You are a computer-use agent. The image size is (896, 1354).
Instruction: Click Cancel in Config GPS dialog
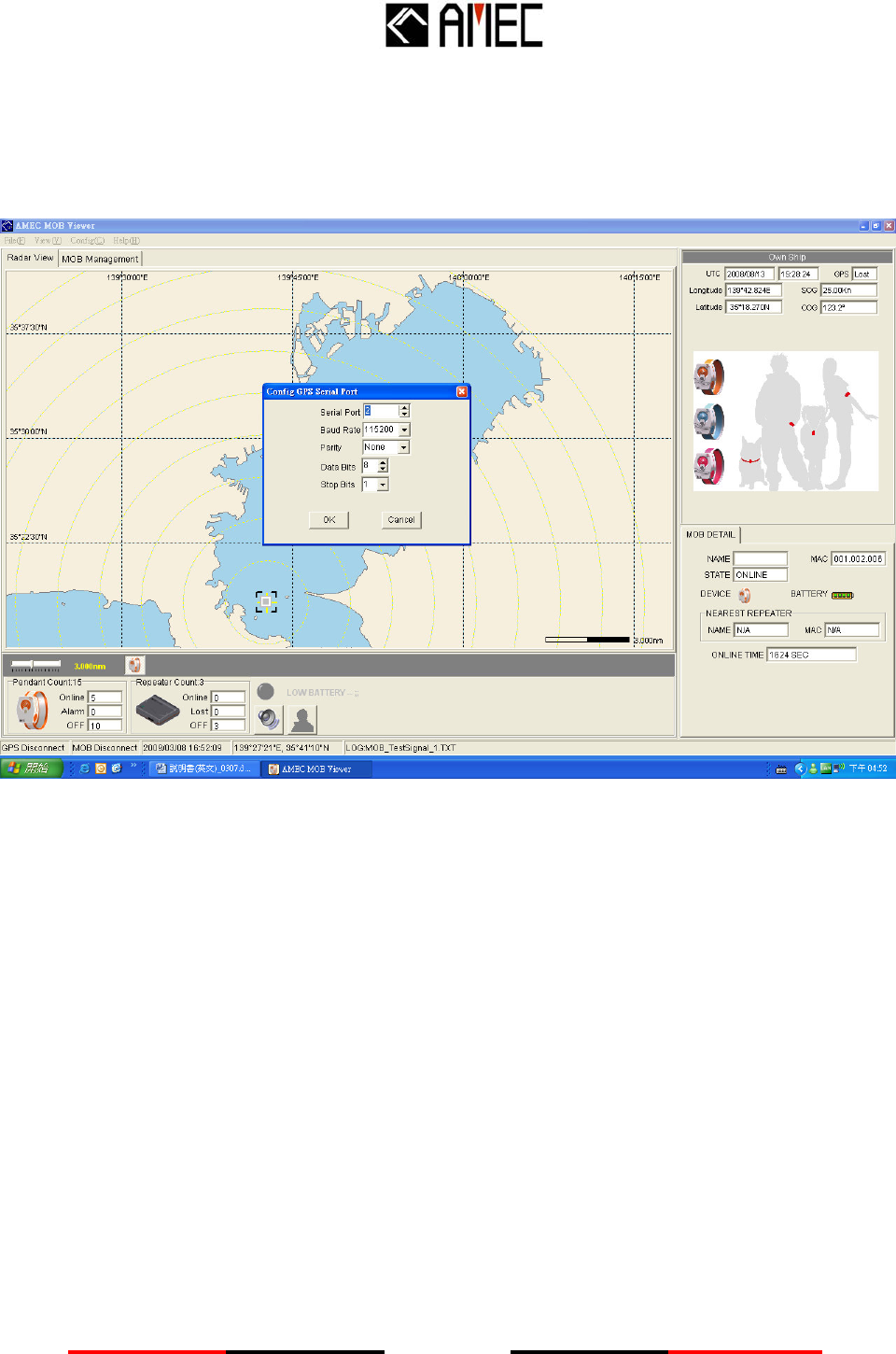[x=401, y=520]
